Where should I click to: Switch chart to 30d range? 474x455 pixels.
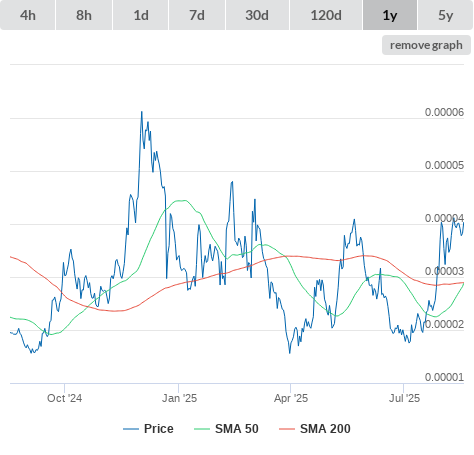(x=257, y=15)
